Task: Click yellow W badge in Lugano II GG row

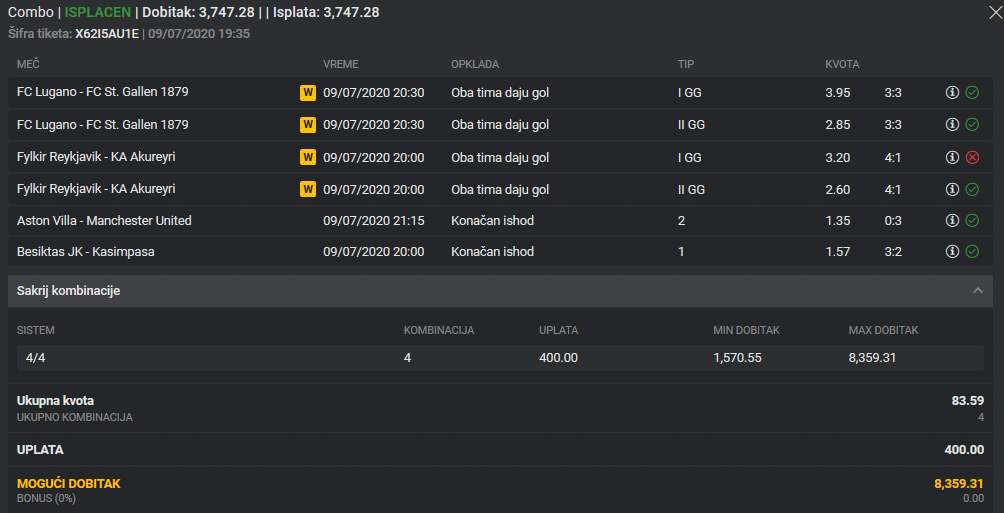Action: pos(308,124)
